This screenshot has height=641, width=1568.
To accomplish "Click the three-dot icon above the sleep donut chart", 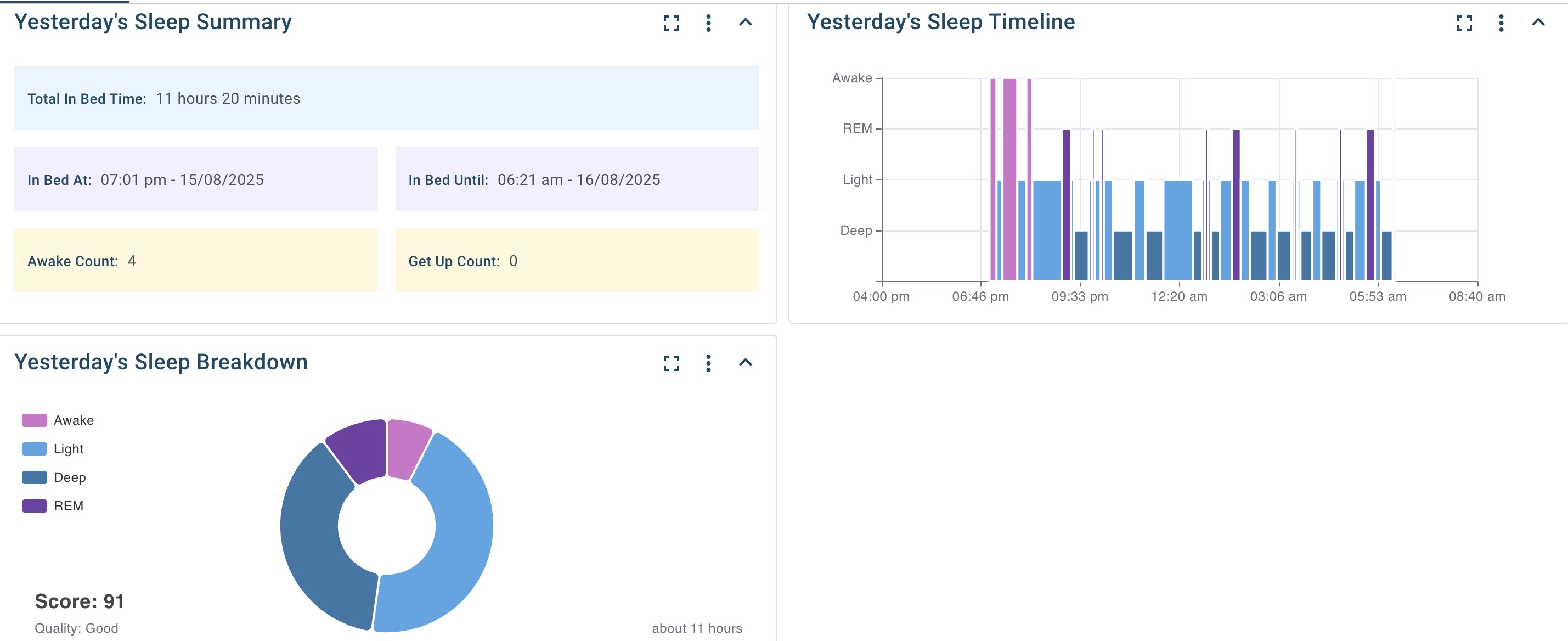I will point(707,364).
